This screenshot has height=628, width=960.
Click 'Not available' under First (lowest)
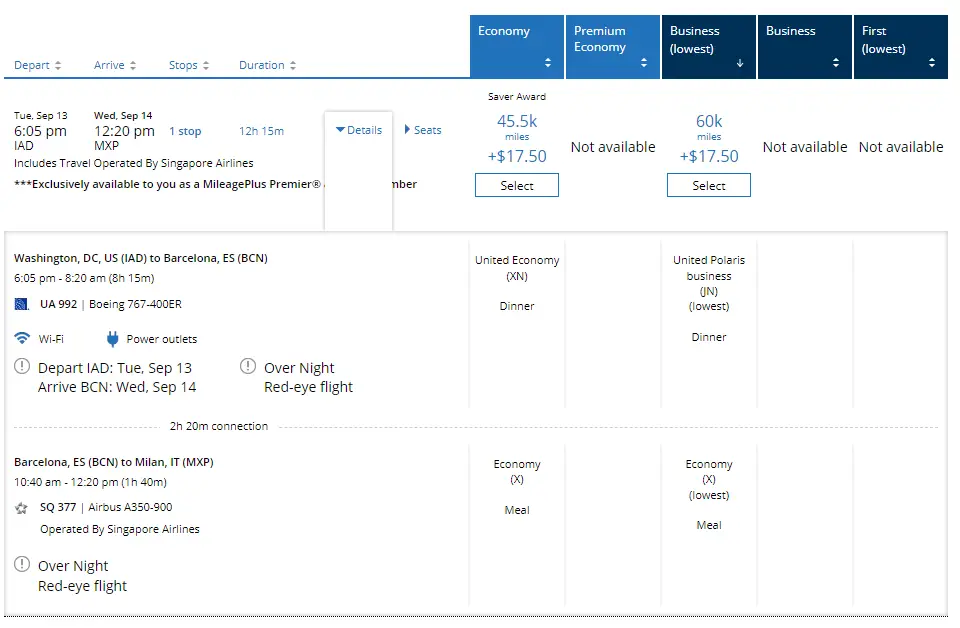coord(901,147)
